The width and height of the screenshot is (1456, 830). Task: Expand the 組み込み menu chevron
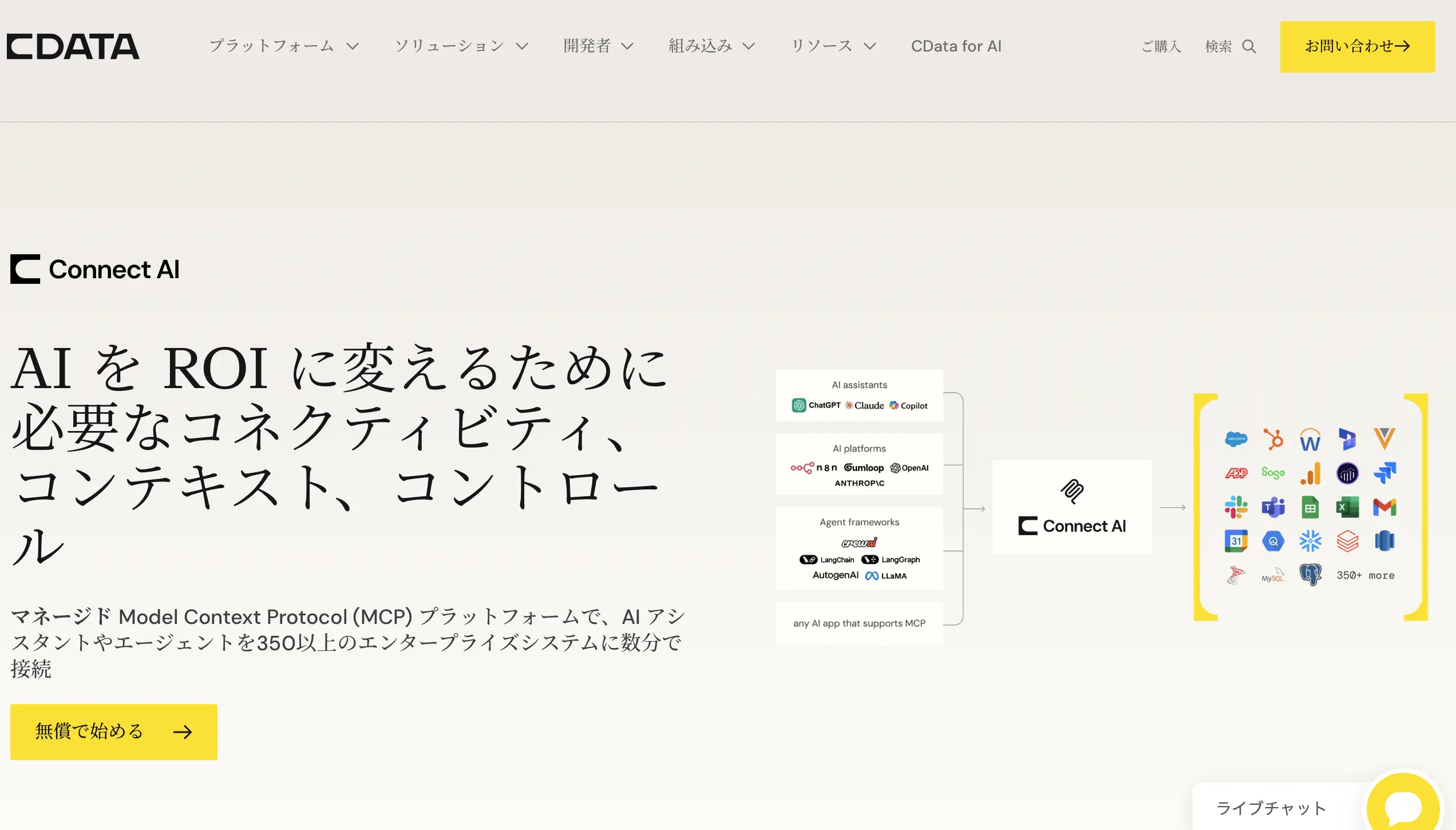point(749,46)
